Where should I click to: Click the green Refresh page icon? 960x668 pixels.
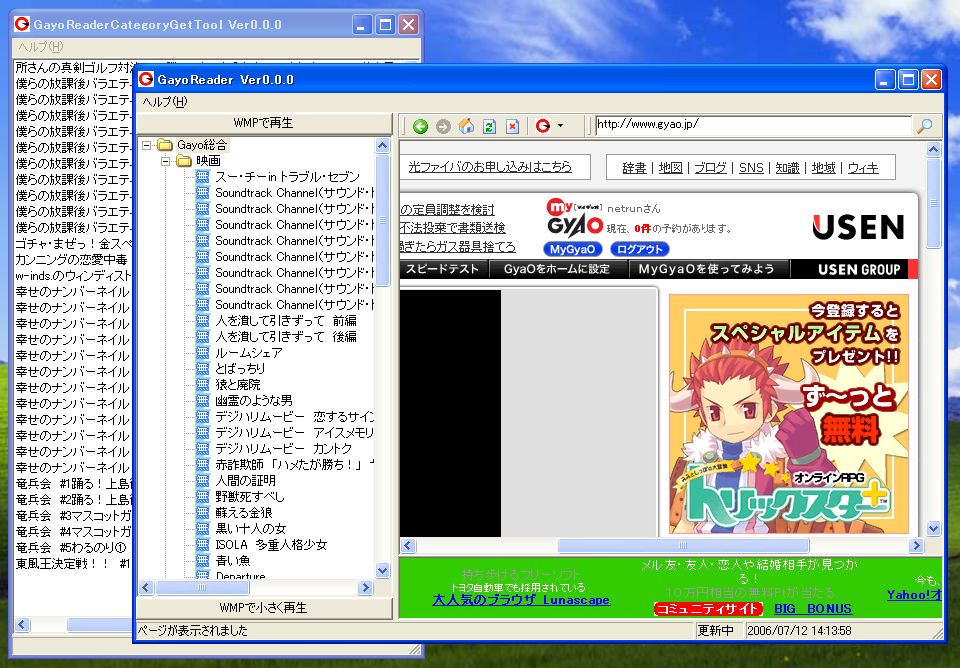tap(489, 126)
